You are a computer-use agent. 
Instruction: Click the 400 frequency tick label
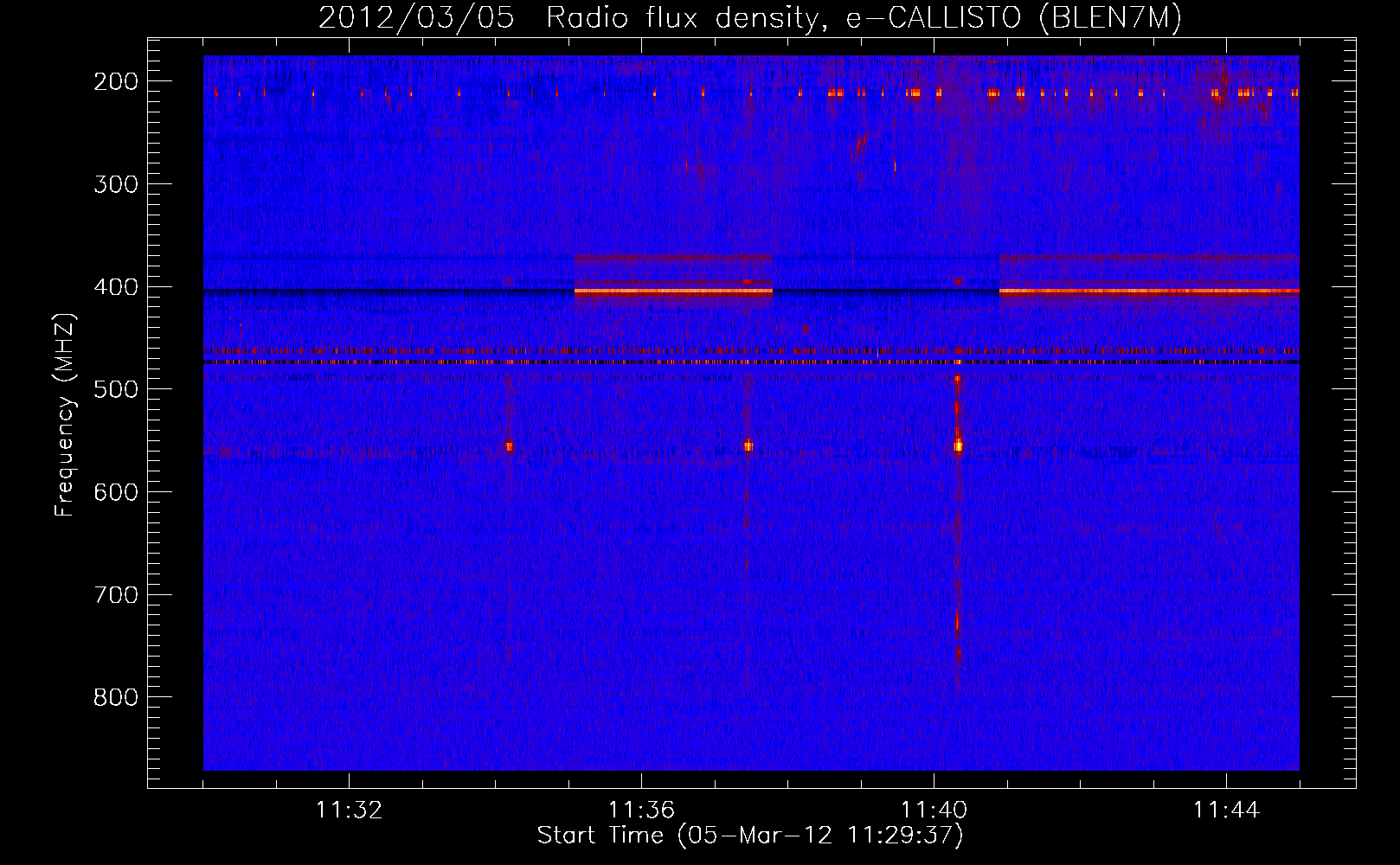click(115, 286)
